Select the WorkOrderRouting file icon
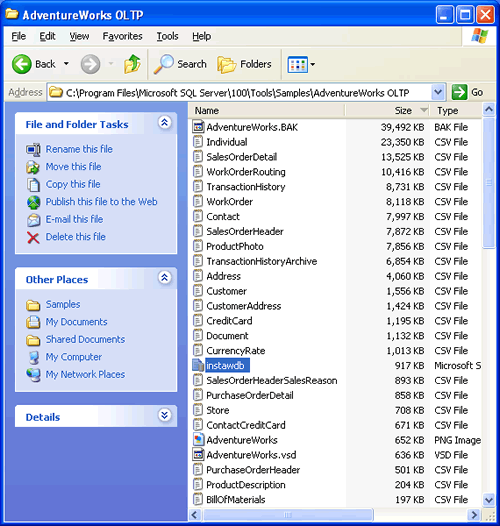The image size is (500, 526). click(x=198, y=172)
